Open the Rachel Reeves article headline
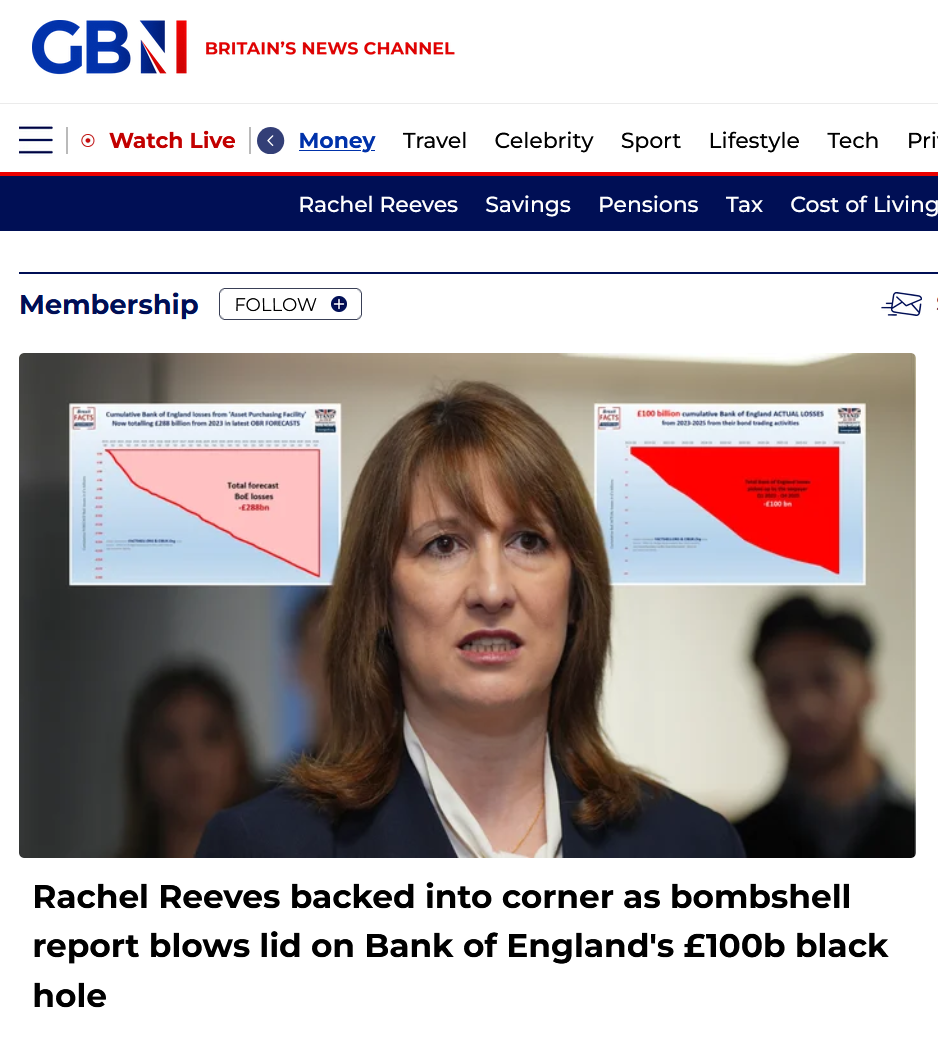The height and width of the screenshot is (1050, 938). [461, 946]
